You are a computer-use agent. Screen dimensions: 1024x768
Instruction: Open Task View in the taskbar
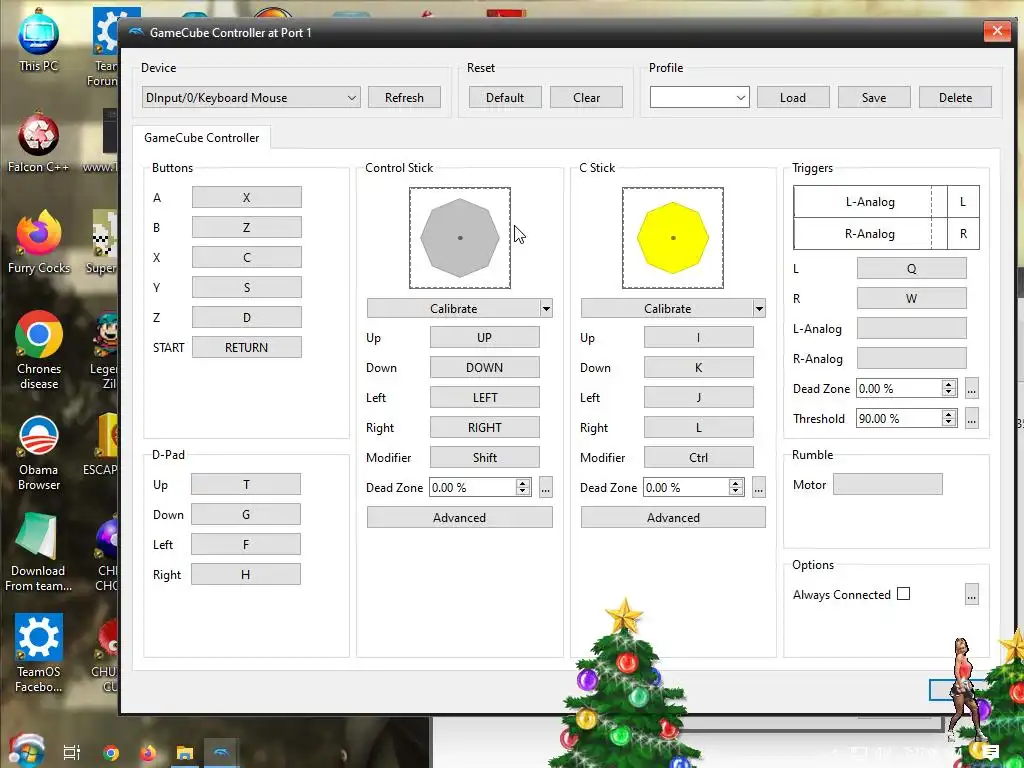[x=72, y=753]
